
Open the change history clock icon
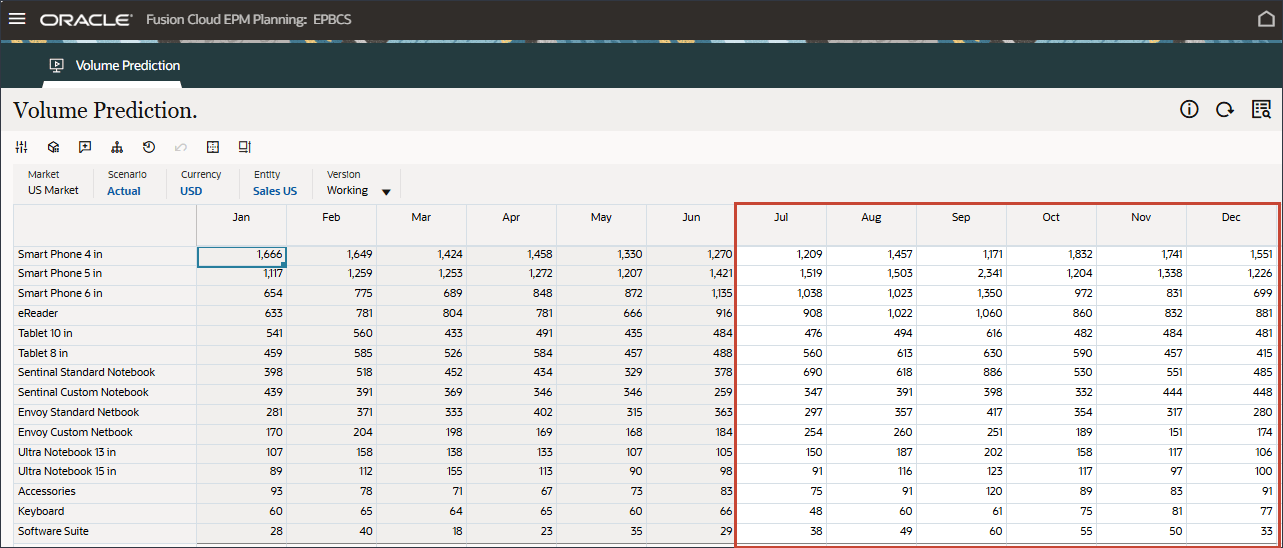pos(149,147)
